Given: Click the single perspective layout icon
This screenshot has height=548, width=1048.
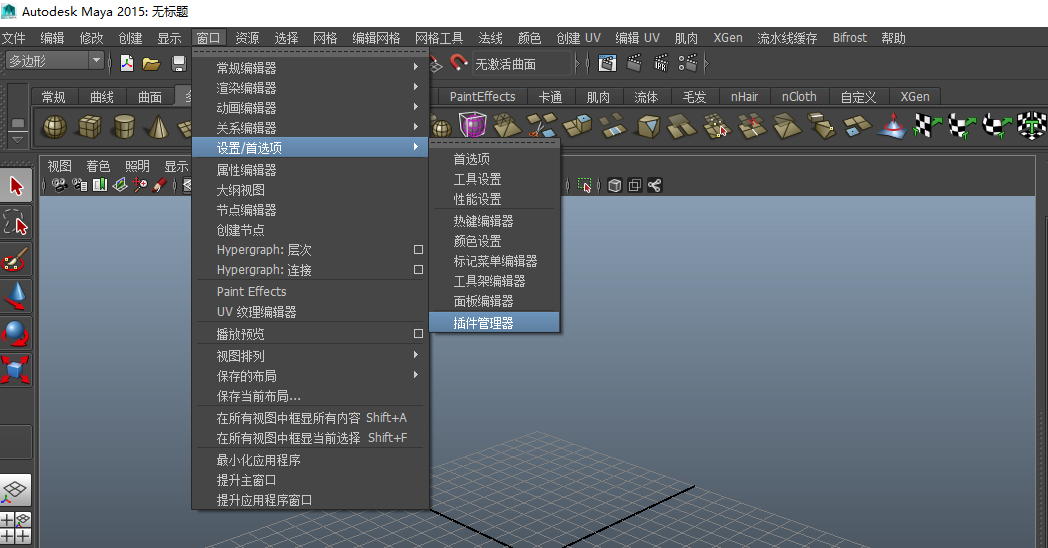Looking at the screenshot, I should pos(15,491).
